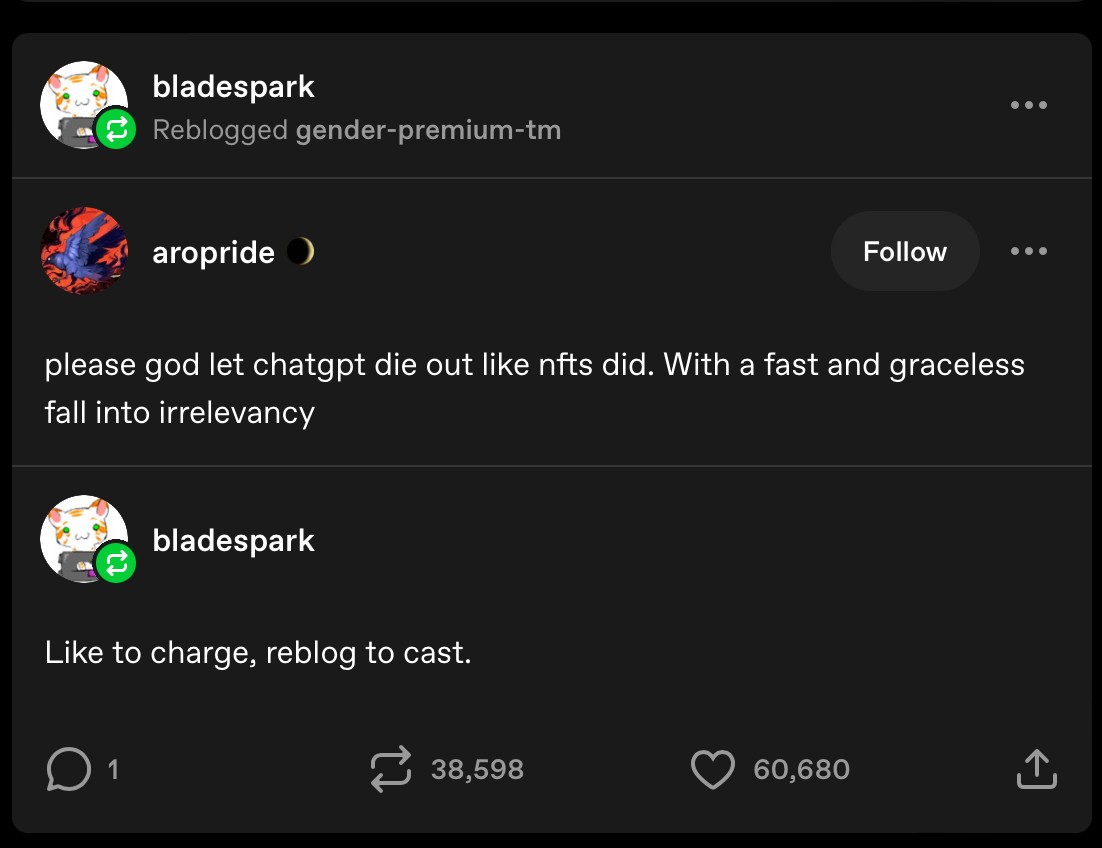1102x848 pixels.
Task: View the 38,598 reblogs count
Action: point(477,769)
